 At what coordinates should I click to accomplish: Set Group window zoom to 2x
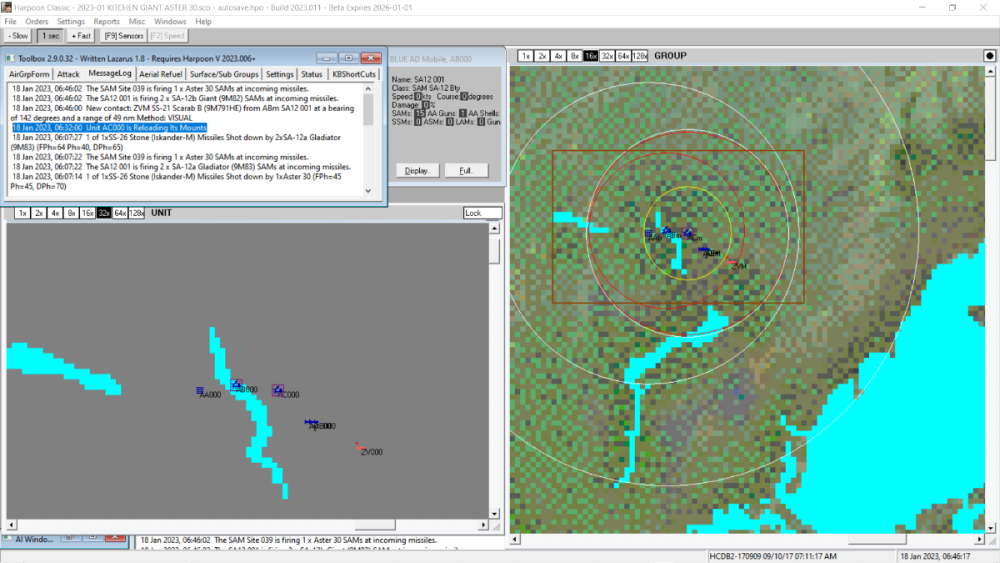[x=542, y=56]
